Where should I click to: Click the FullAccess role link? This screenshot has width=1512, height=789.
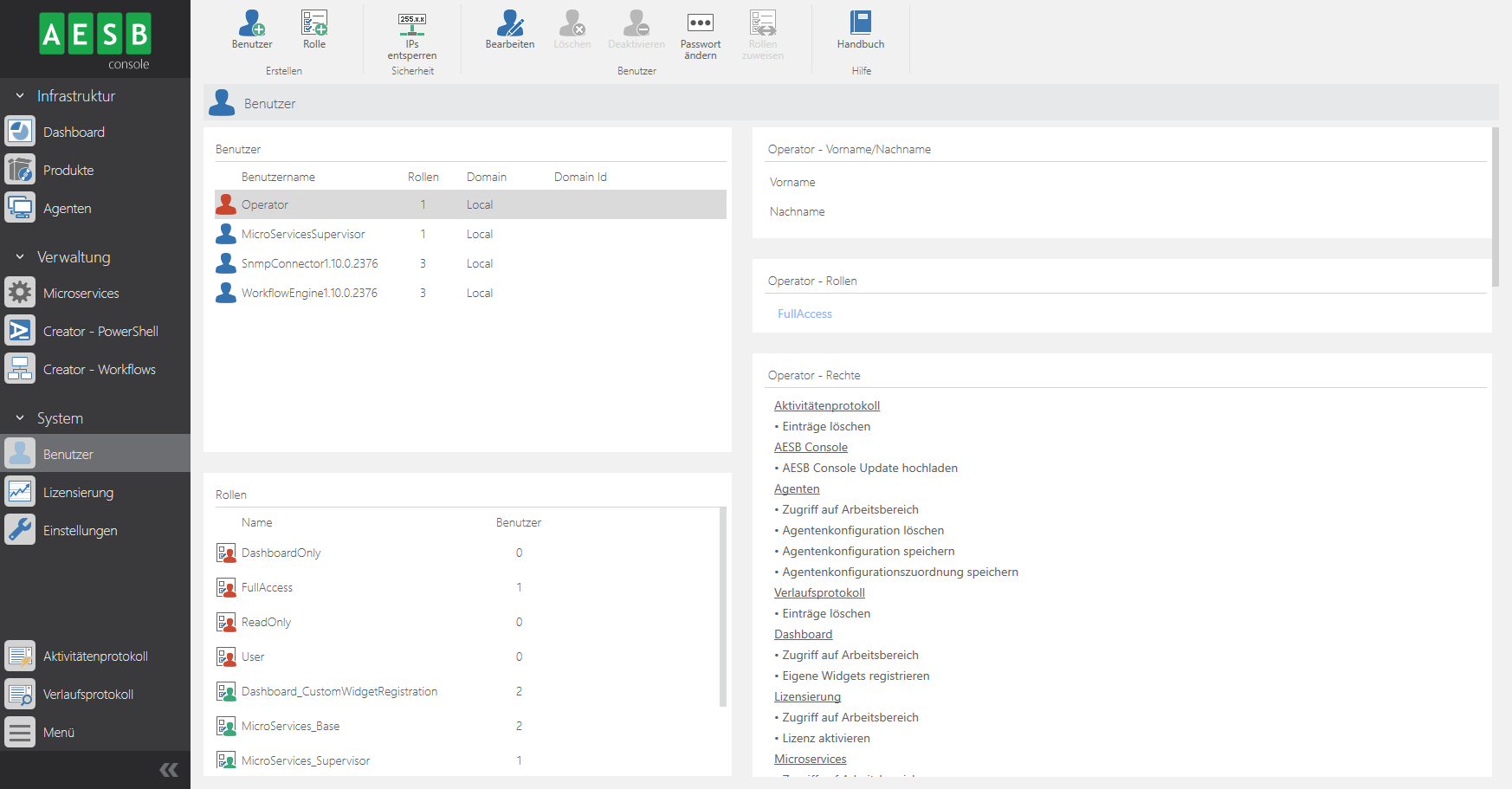coord(804,314)
